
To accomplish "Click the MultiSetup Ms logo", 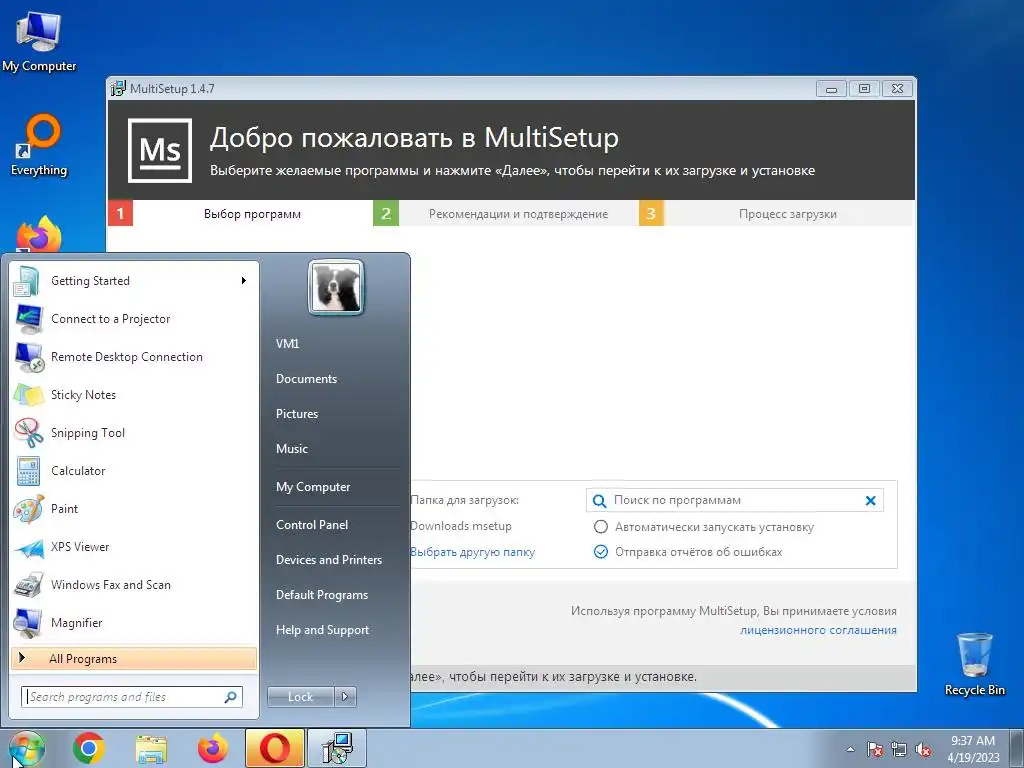I will pos(160,150).
